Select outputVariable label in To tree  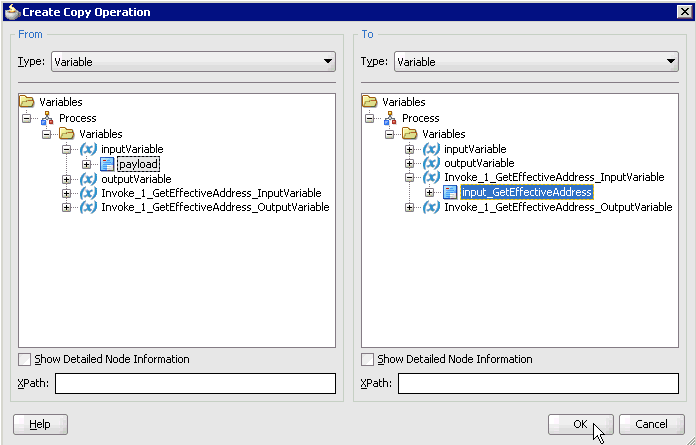tap(479, 163)
